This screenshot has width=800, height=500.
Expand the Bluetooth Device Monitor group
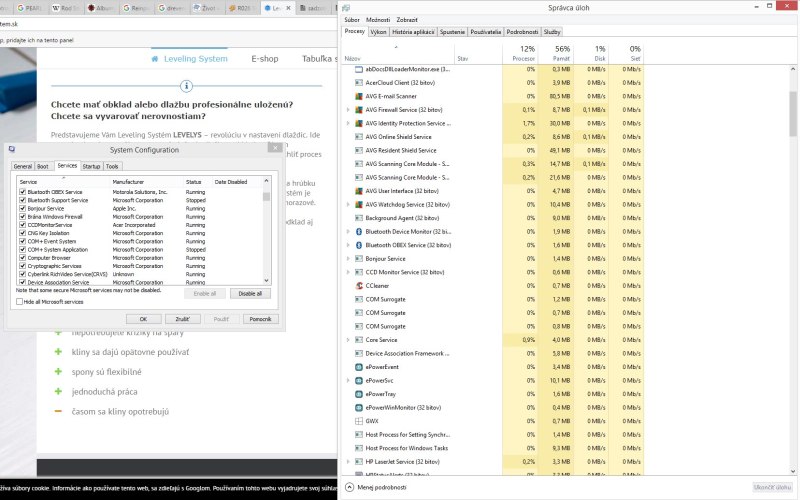pos(348,232)
